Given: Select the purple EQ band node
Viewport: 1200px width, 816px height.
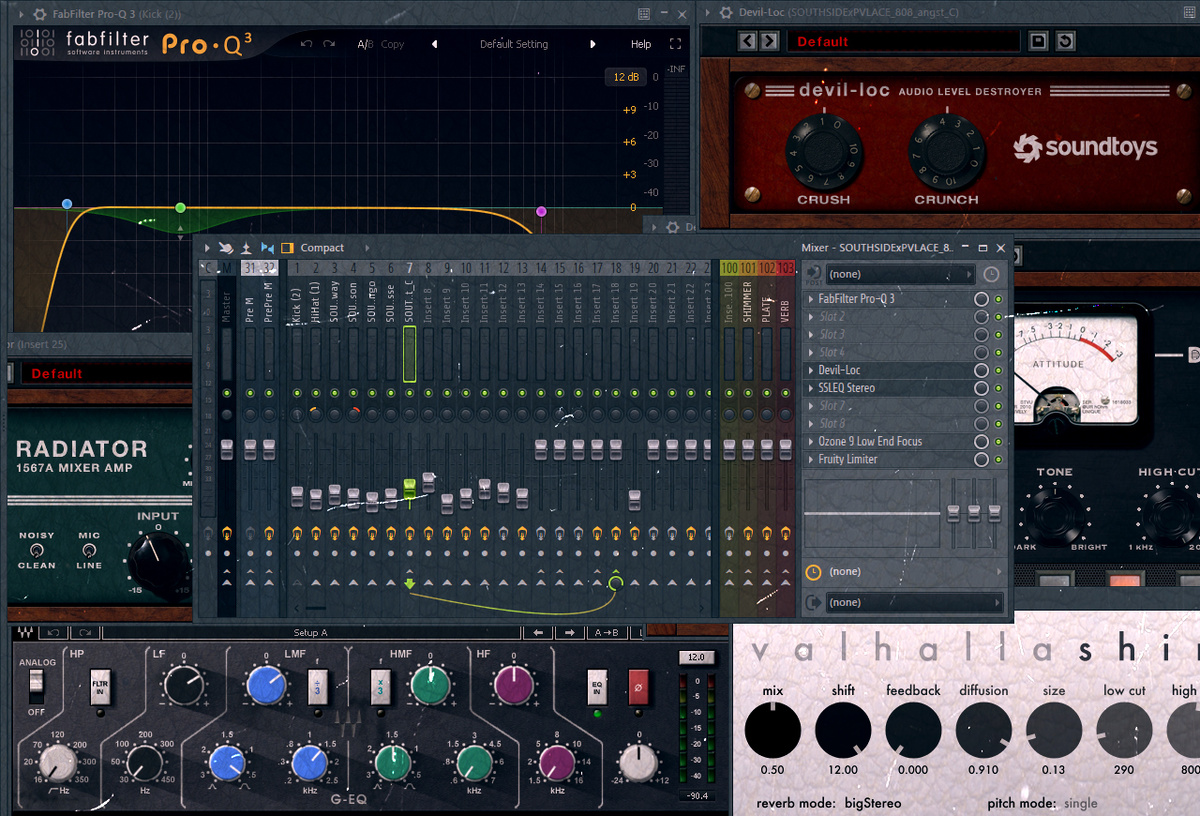Looking at the screenshot, I should click(x=541, y=211).
